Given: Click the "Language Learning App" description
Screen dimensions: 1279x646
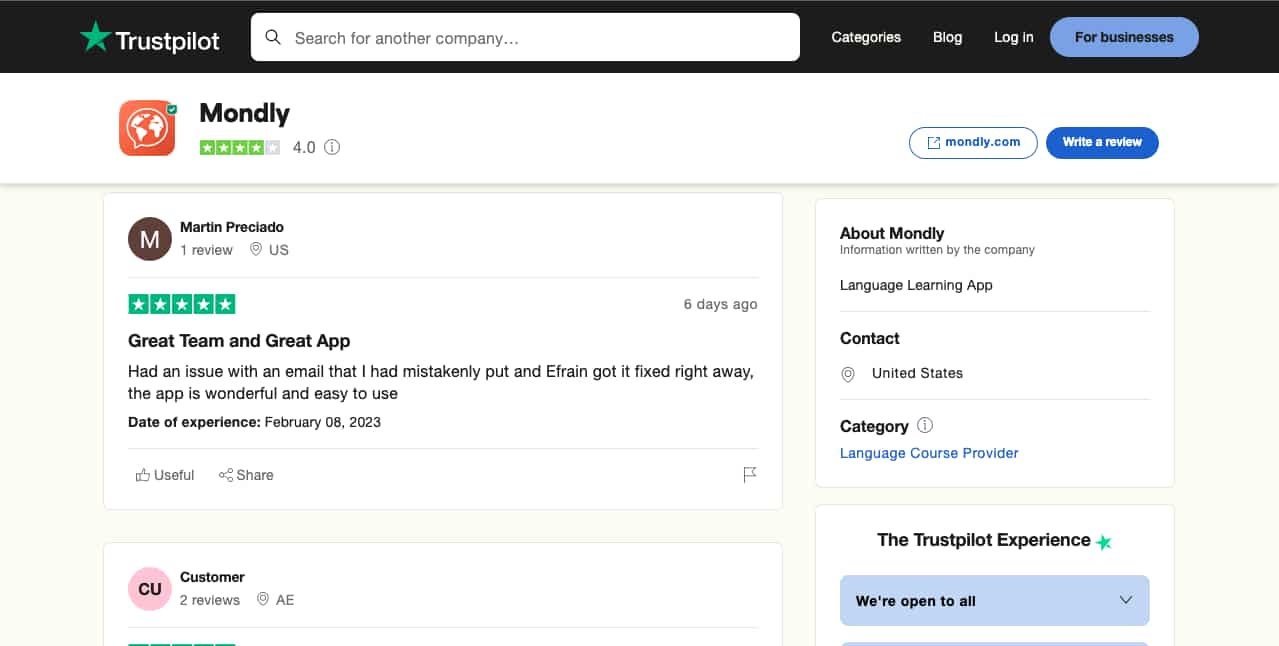Looking at the screenshot, I should click(916, 285).
